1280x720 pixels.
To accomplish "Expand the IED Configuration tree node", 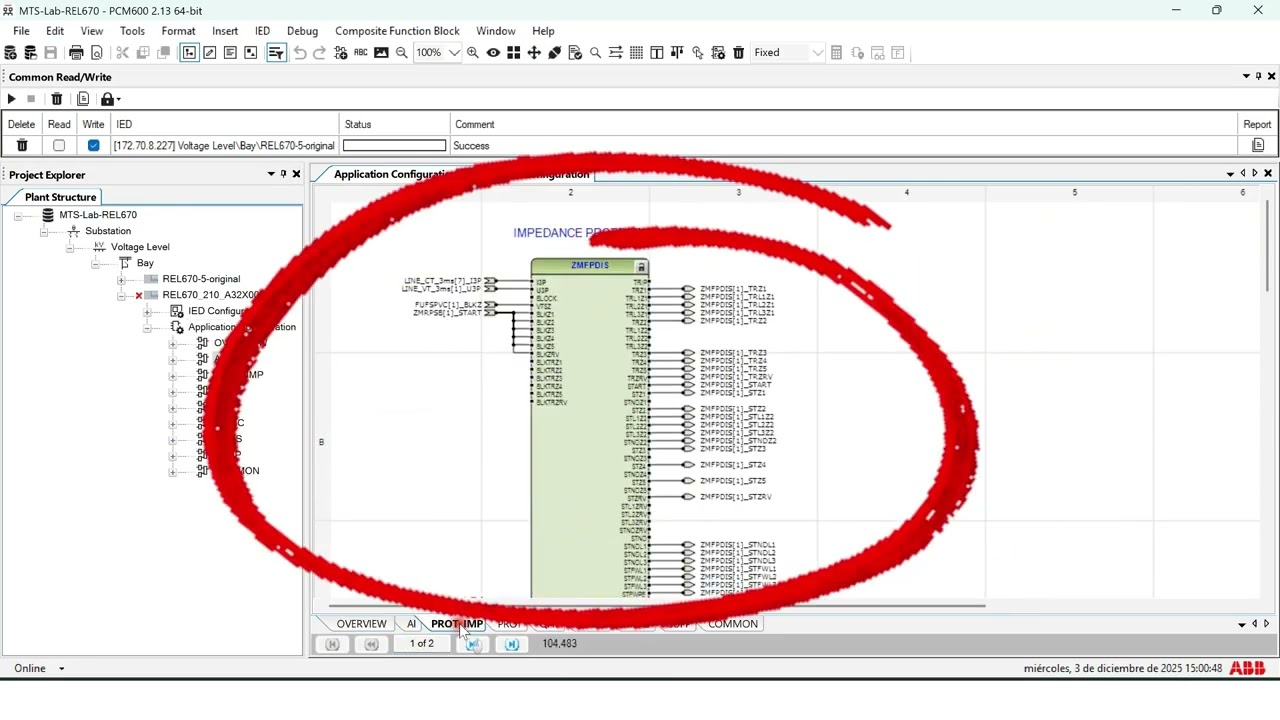I will (147, 311).
